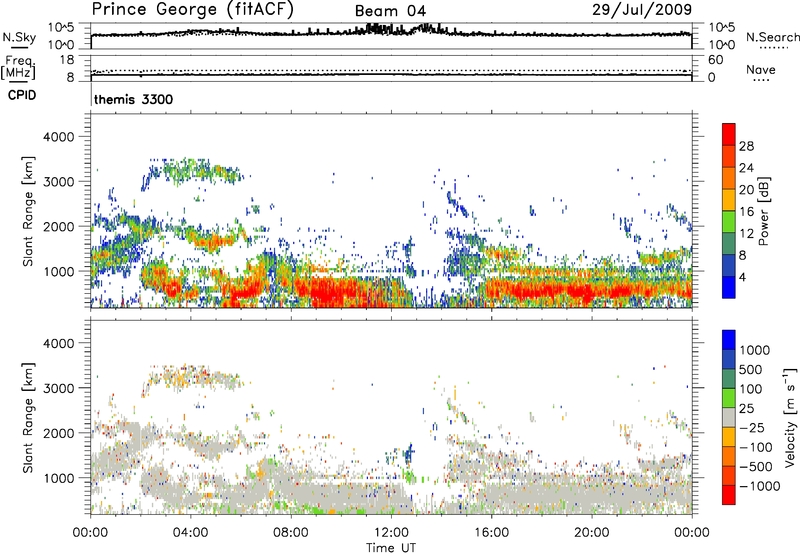Click 'Slant Range [km]' label of power panel

point(28,211)
